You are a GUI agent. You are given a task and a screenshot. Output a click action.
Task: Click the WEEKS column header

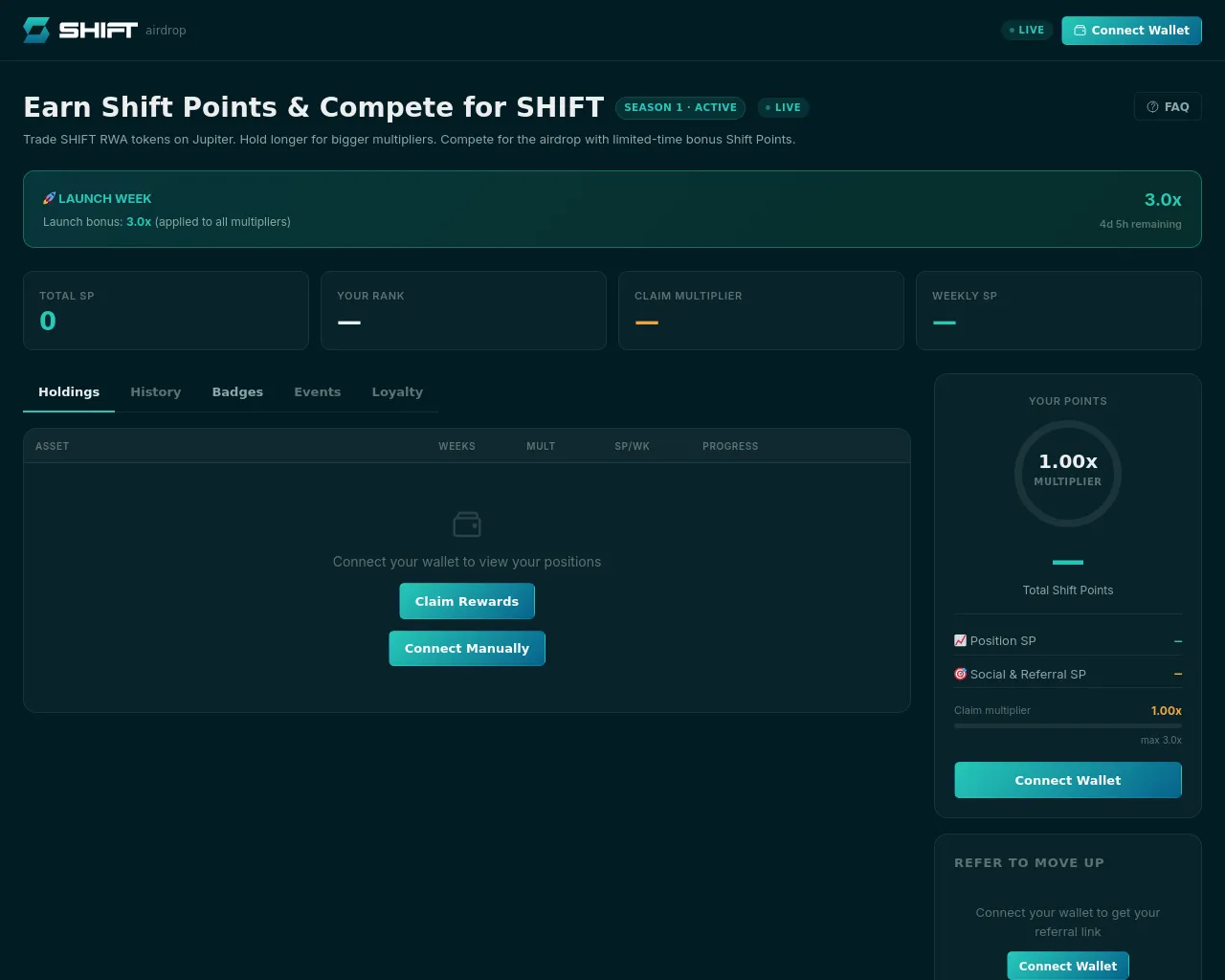pos(457,446)
